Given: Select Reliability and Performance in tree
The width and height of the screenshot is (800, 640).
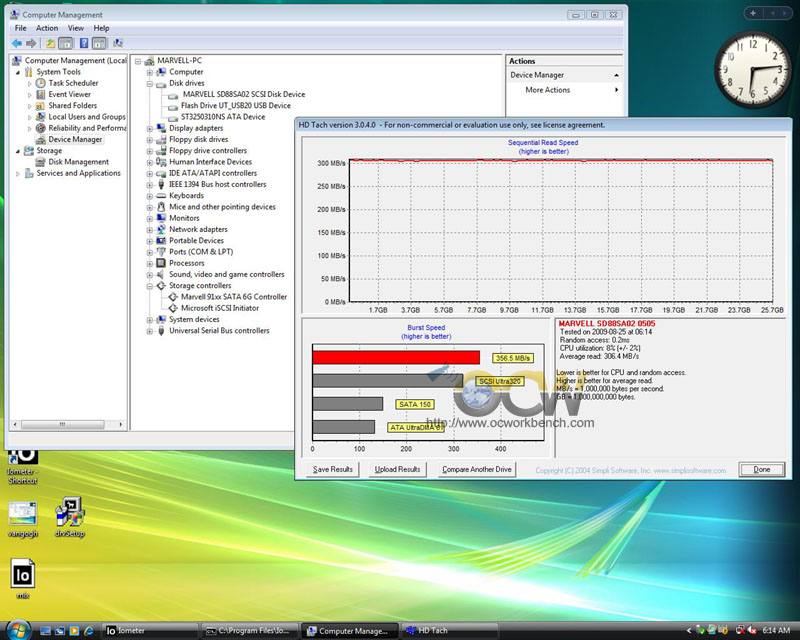Looking at the screenshot, I should tap(87, 128).
